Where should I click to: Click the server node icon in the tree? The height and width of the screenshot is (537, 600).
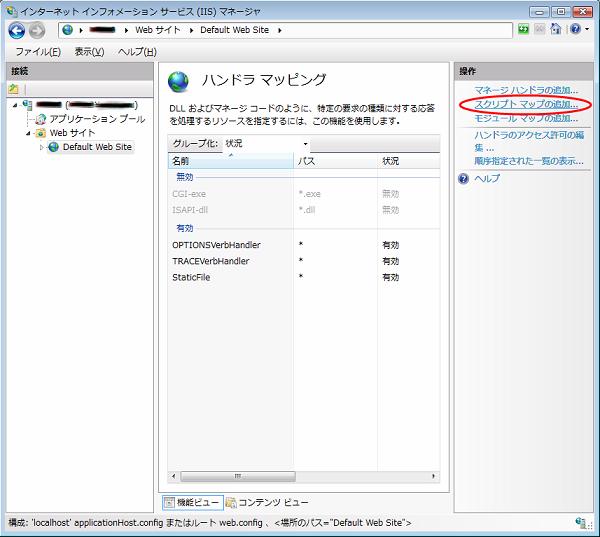click(27, 104)
